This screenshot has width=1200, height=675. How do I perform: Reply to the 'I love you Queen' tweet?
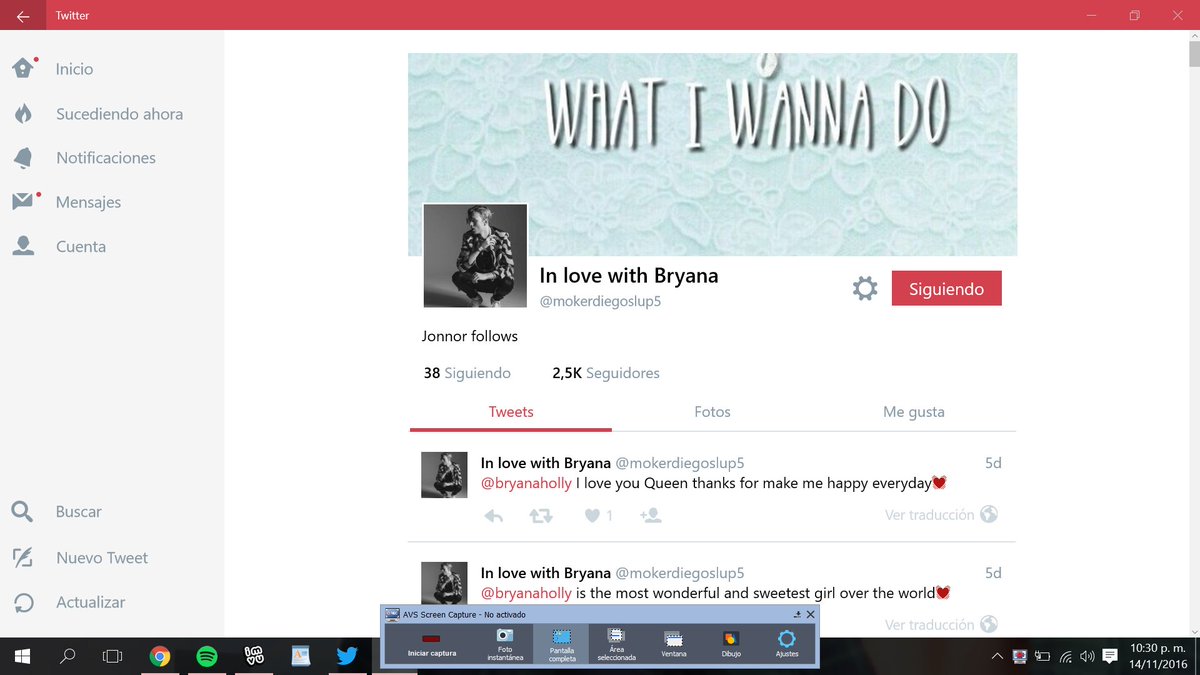[x=493, y=516]
